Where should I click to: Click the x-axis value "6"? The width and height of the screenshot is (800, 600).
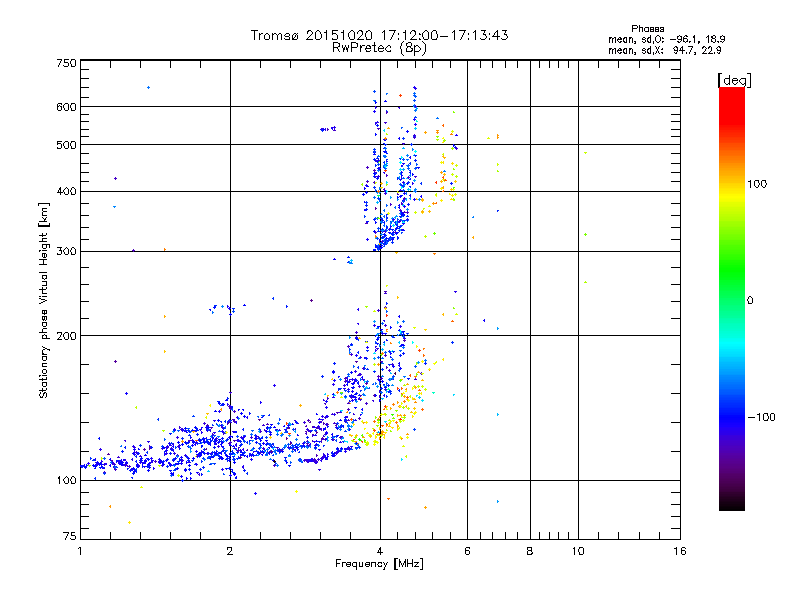coord(467,551)
